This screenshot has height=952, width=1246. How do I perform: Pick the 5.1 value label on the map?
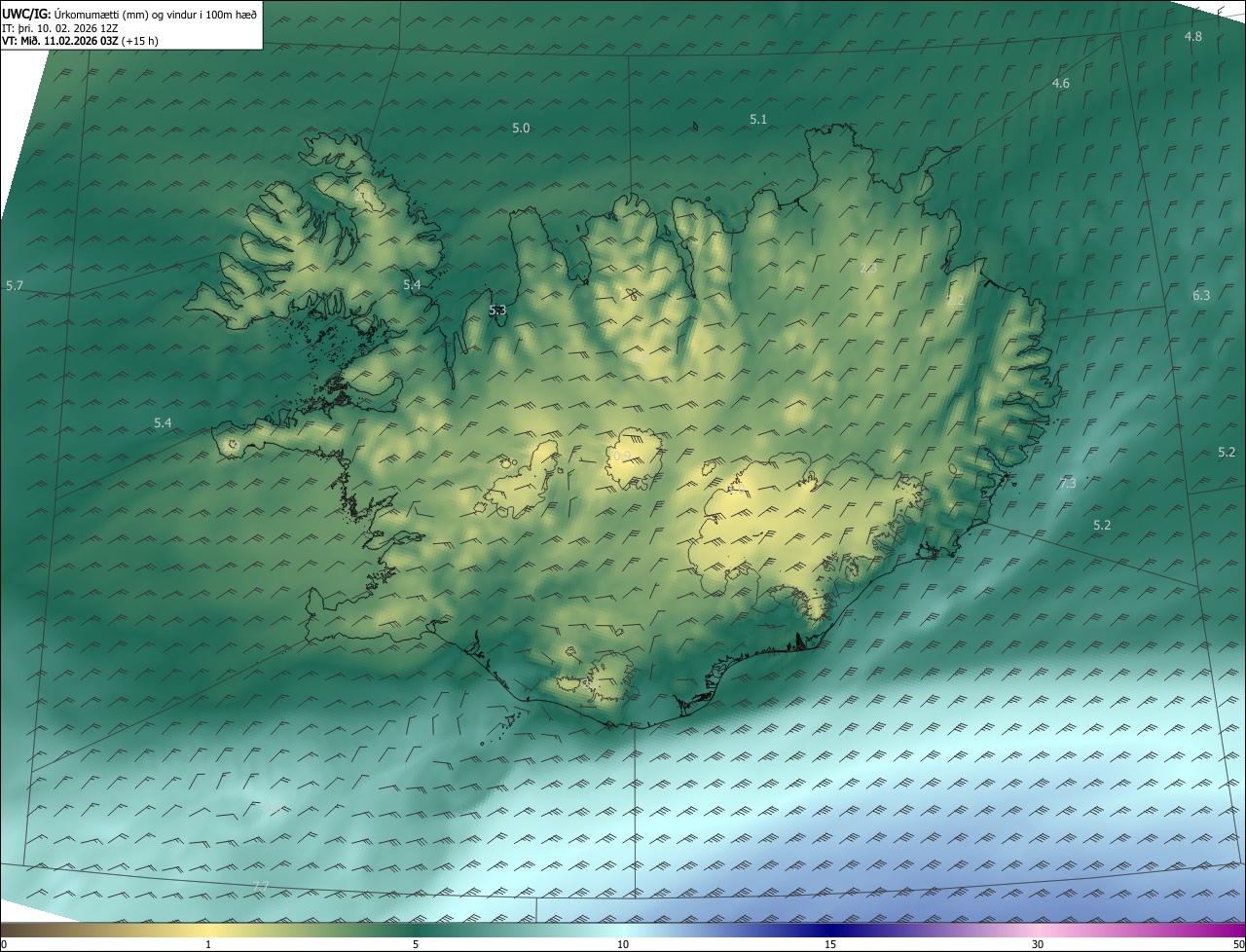758,119
